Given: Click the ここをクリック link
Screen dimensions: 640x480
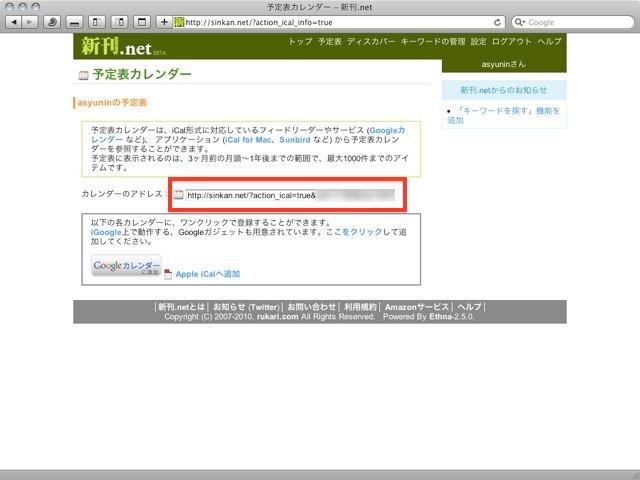Looking at the screenshot, I should (x=354, y=232).
